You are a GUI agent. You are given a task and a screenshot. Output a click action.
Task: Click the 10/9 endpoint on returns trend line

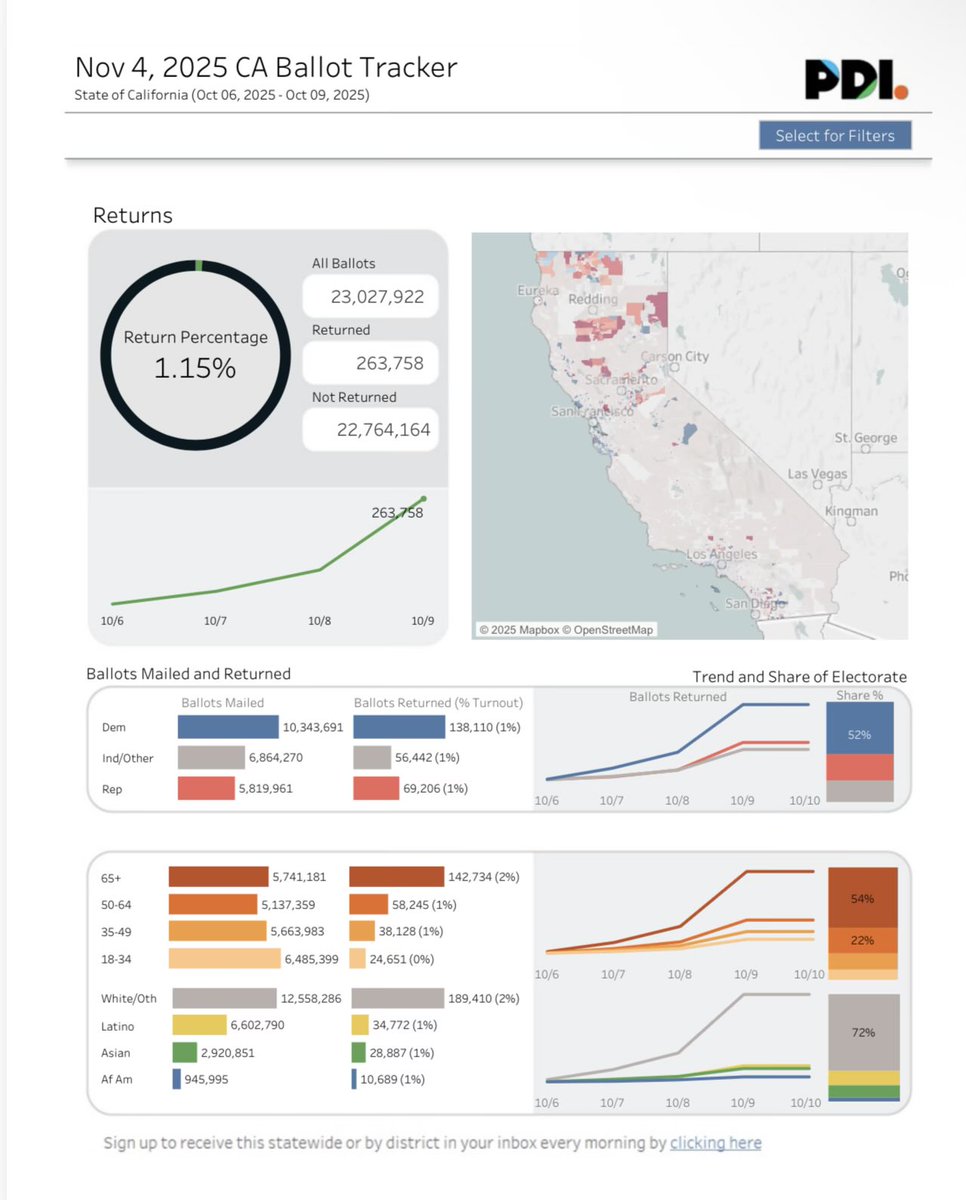[x=423, y=497]
